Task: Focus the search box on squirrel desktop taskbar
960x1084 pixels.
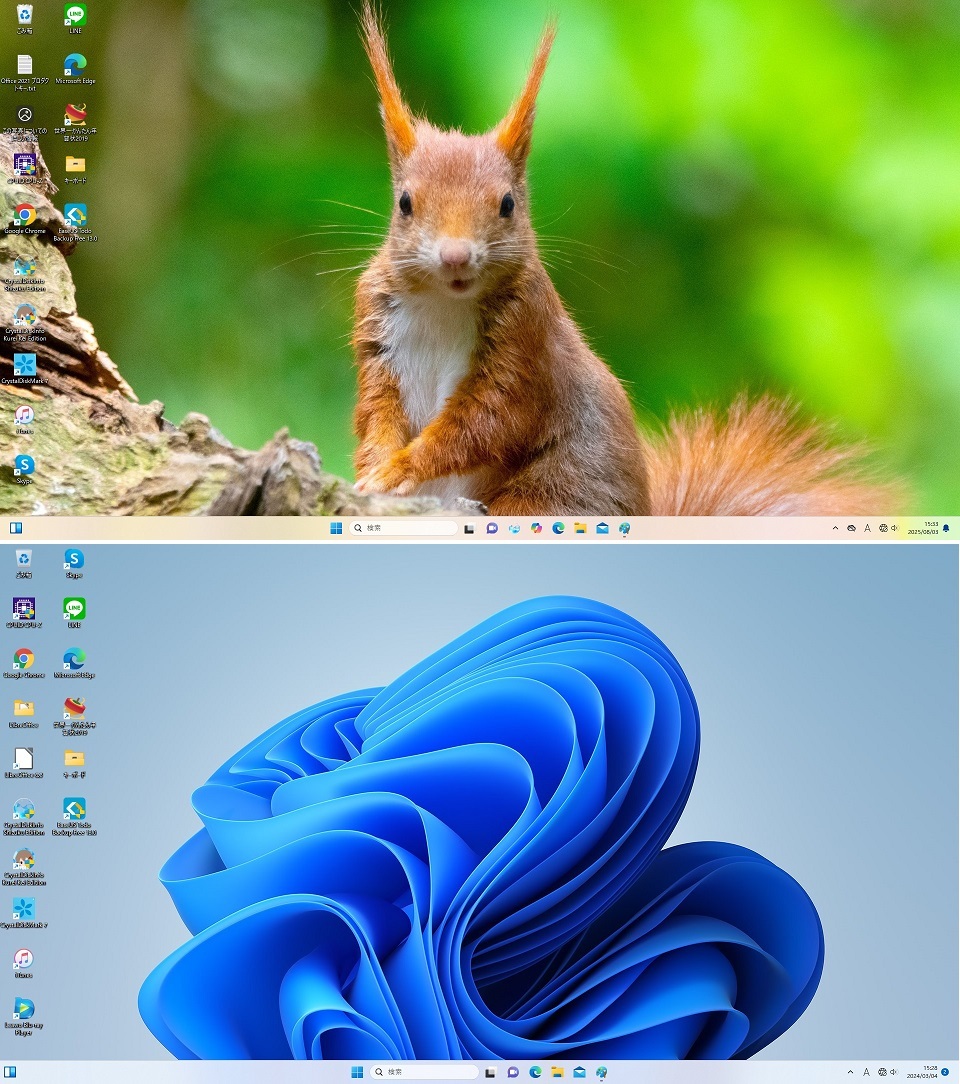Action: 404,528
